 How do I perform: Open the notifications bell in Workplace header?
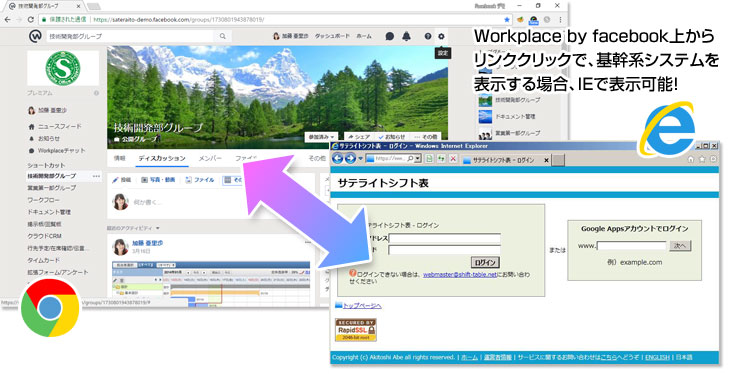[x=406, y=36]
